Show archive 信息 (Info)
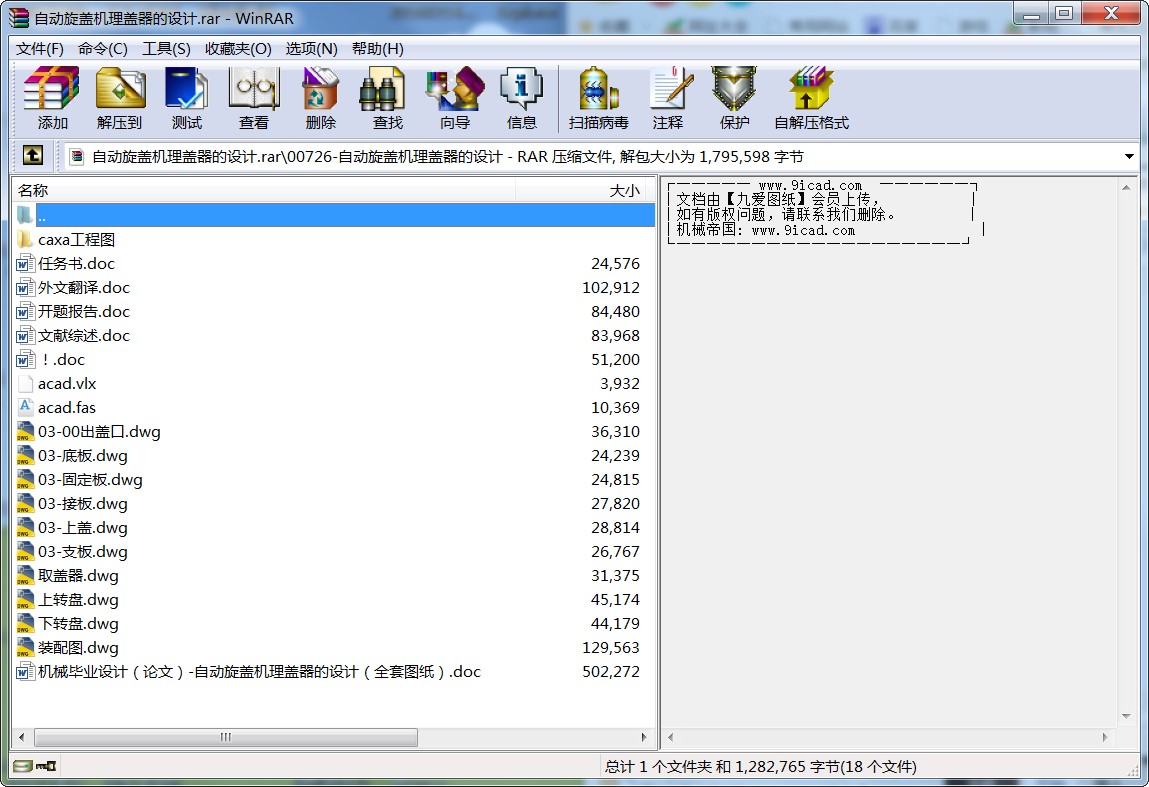1149x787 pixels. click(x=521, y=97)
